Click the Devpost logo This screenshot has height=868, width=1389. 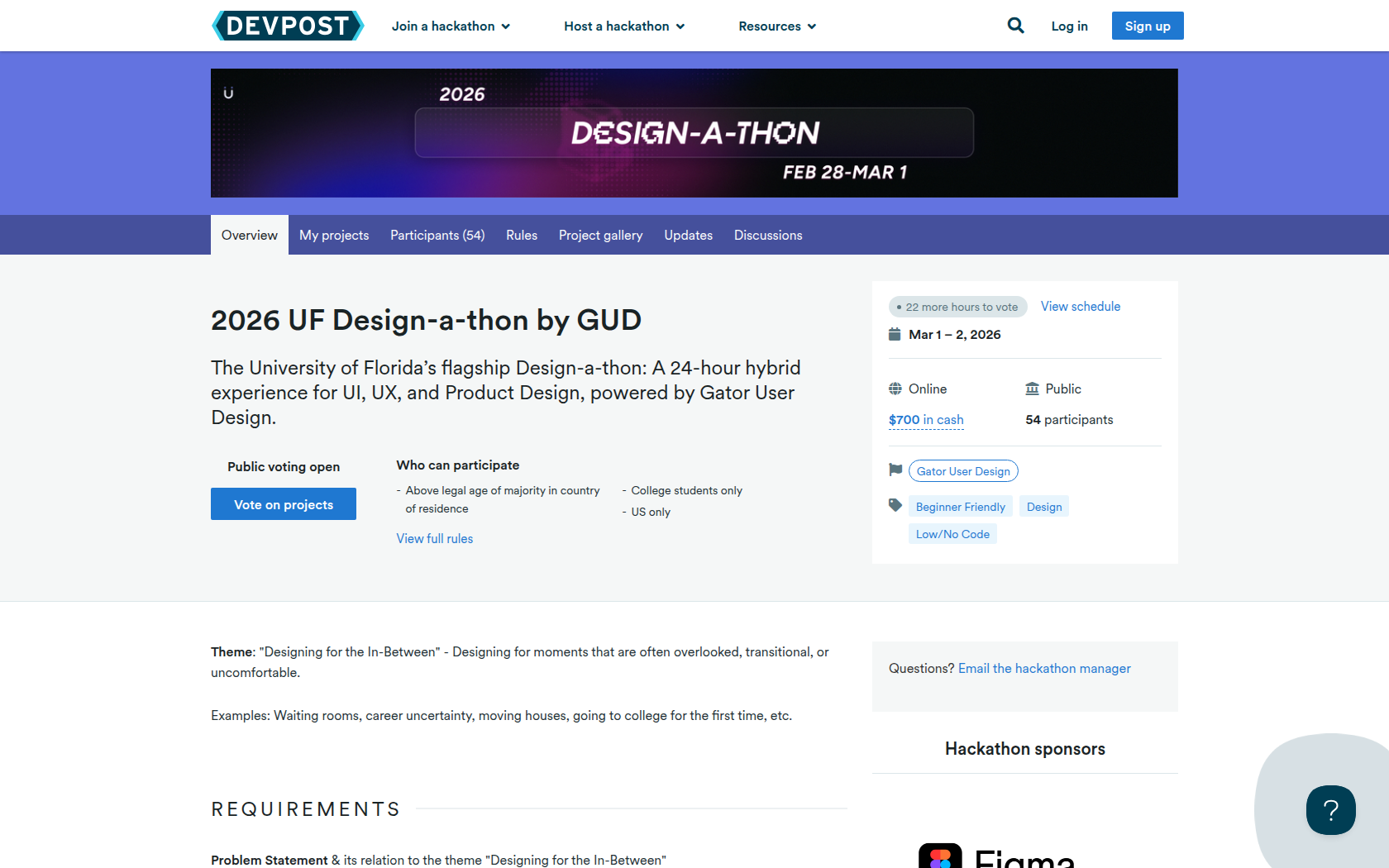[288, 26]
